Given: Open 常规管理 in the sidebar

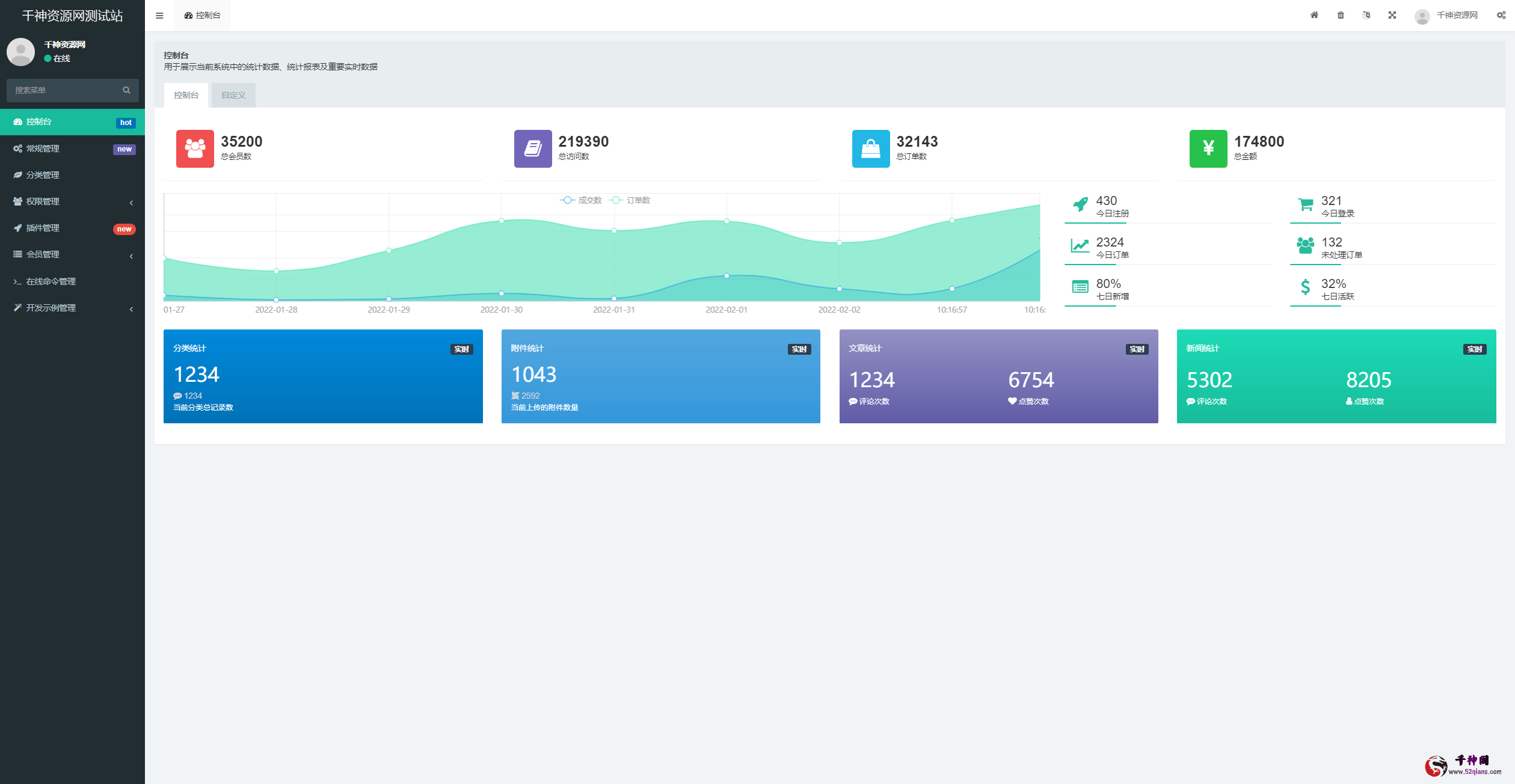Looking at the screenshot, I should (72, 149).
